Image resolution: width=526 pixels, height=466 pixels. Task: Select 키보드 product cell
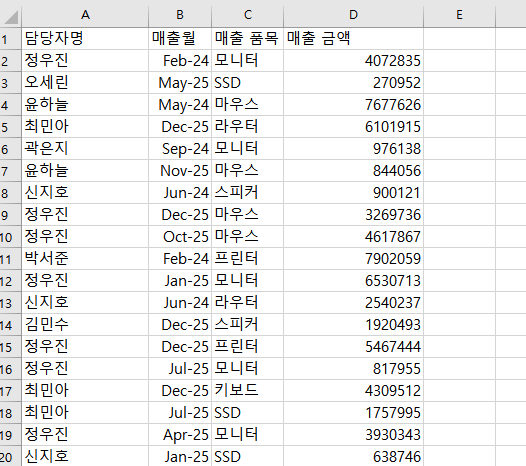tap(248, 391)
